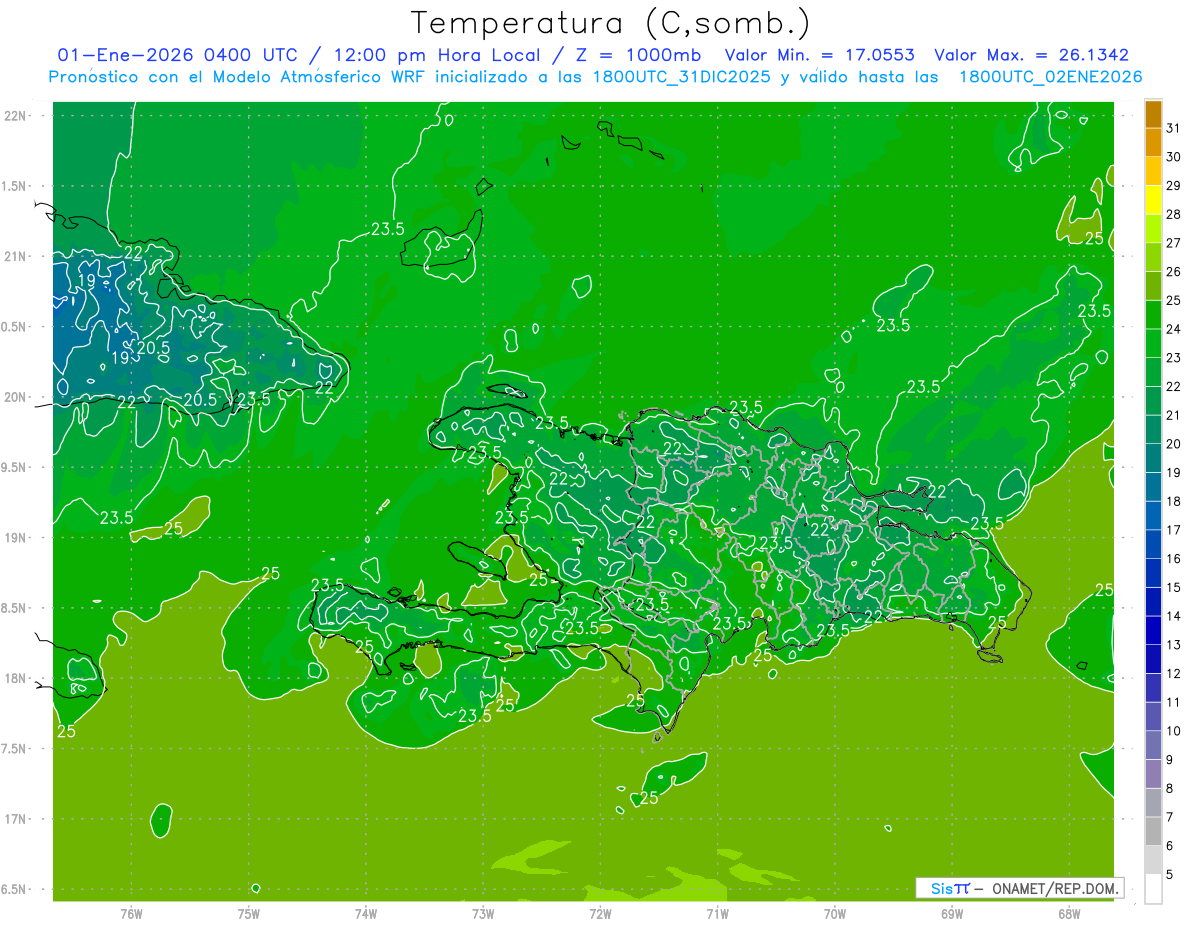This screenshot has height=927, width=1200.
Task: Click legend label 21 on the color scale
Action: pos(1173,415)
